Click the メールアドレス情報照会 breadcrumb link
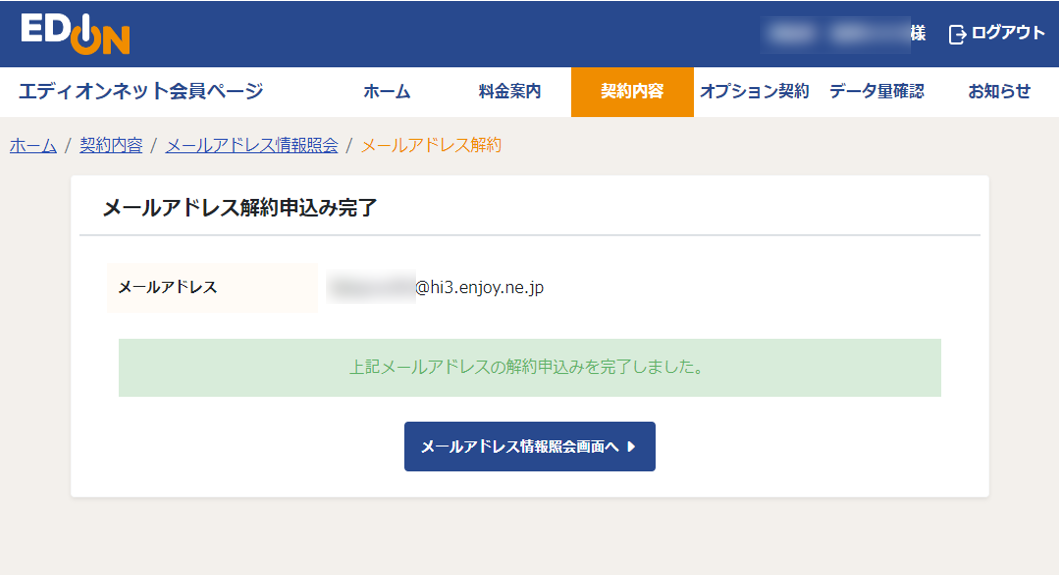This screenshot has height=576, width=1059. click(251, 145)
